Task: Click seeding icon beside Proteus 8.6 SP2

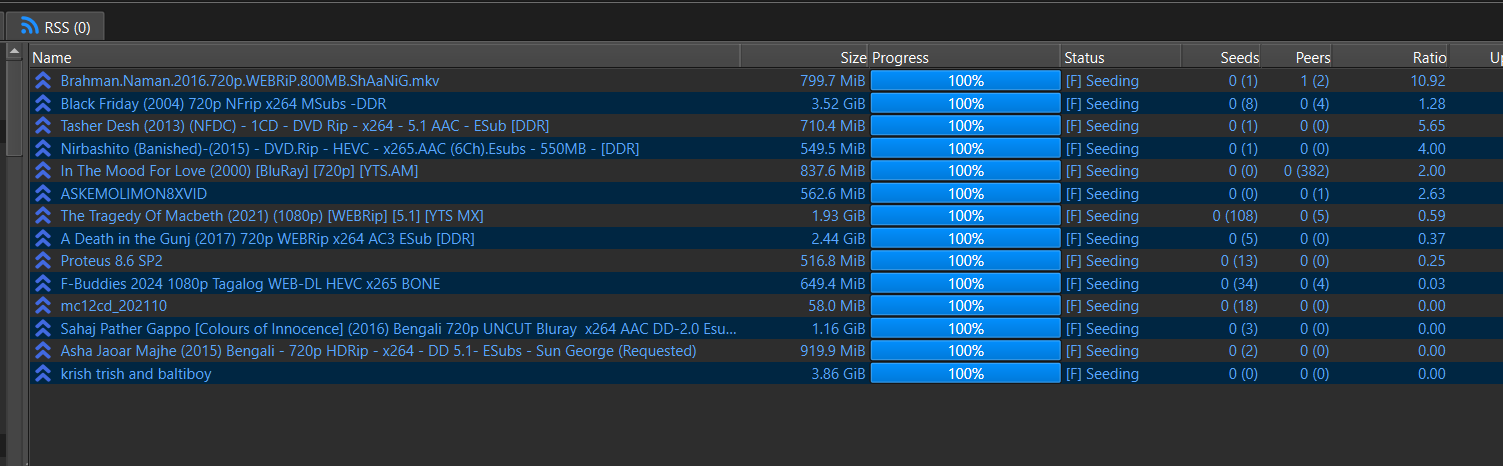Action: (x=43, y=261)
